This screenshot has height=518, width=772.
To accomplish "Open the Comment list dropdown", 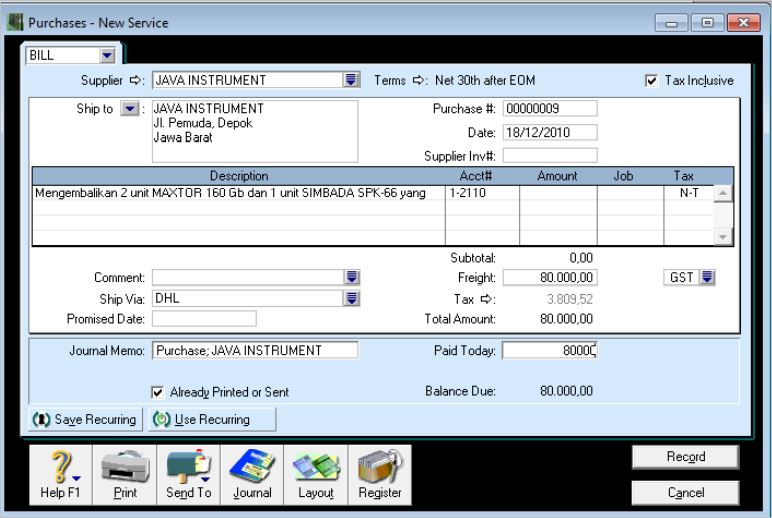I will 352,277.
